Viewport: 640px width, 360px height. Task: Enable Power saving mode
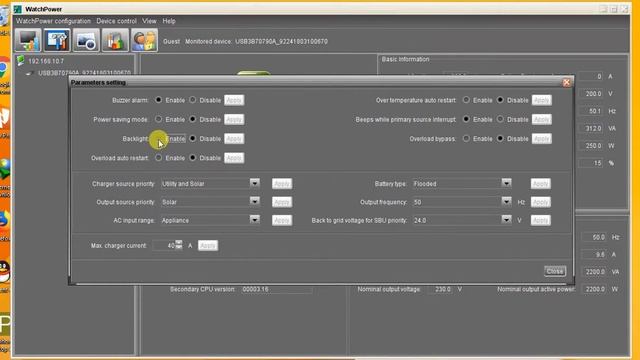tap(158, 119)
